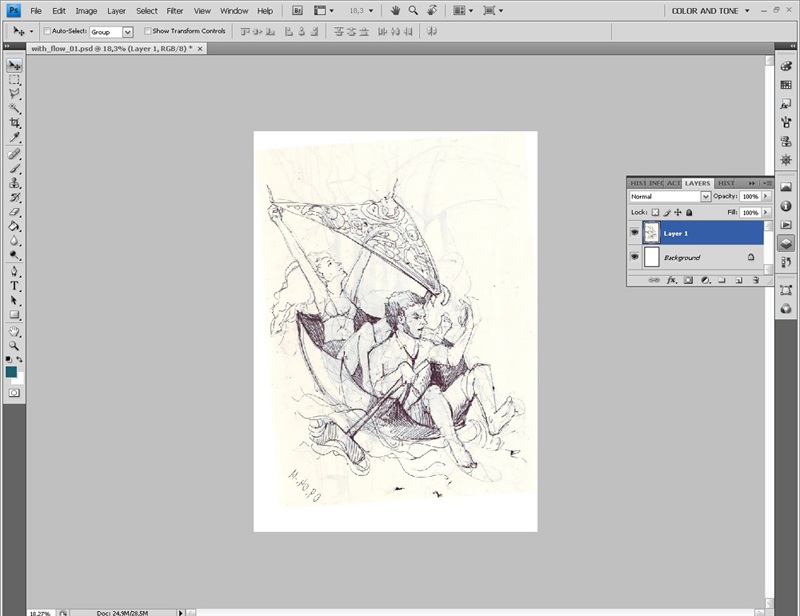The height and width of the screenshot is (616, 800).
Task: Pick the Lasso tool
Action: point(15,93)
